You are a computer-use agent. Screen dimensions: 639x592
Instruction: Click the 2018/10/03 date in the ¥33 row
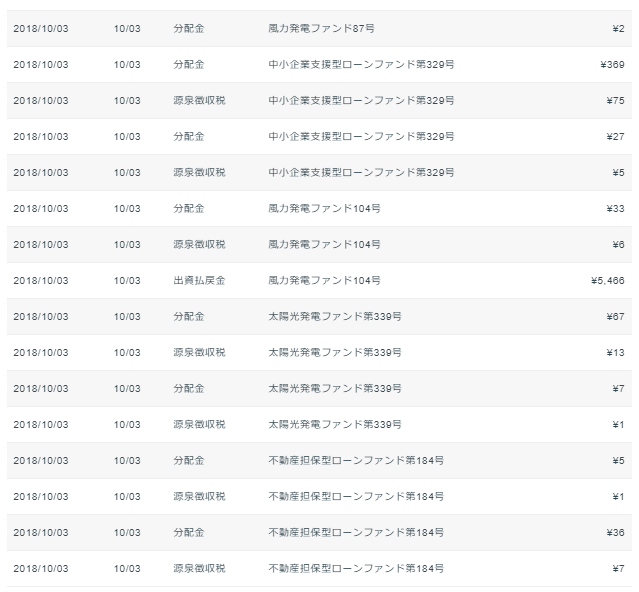click(x=41, y=209)
